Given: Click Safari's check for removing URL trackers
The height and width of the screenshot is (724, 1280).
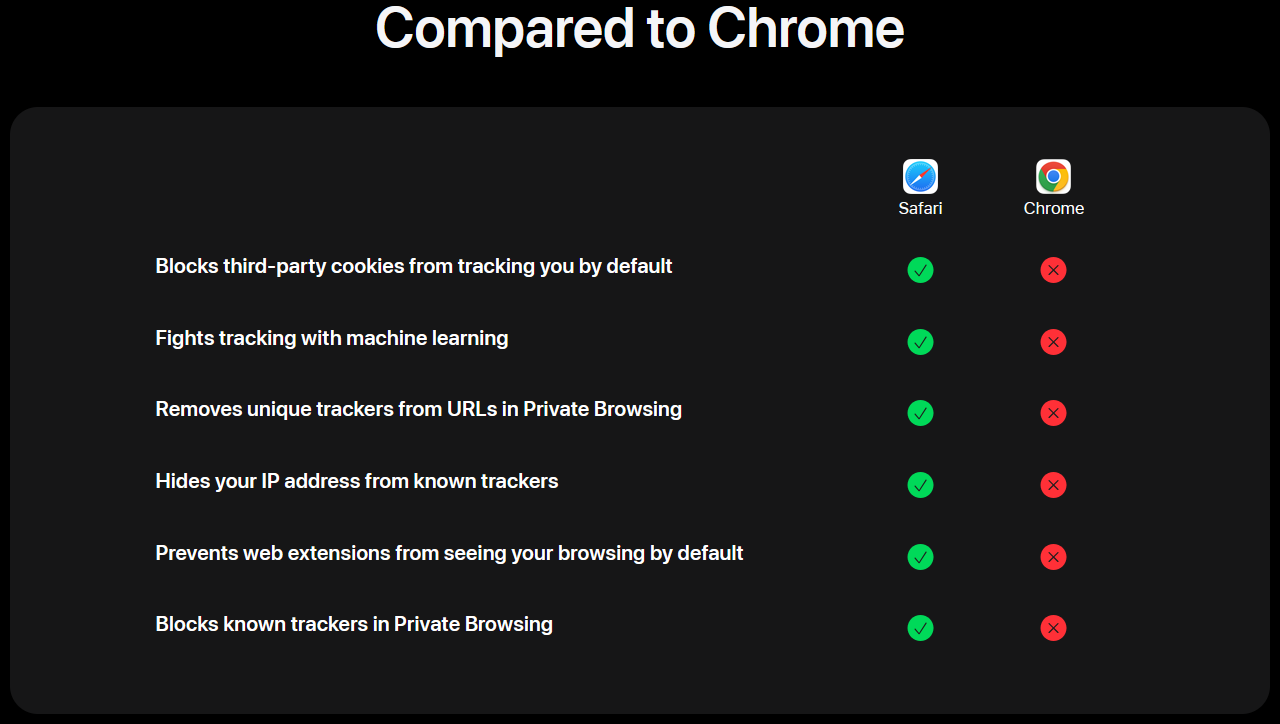Looking at the screenshot, I should pos(920,413).
